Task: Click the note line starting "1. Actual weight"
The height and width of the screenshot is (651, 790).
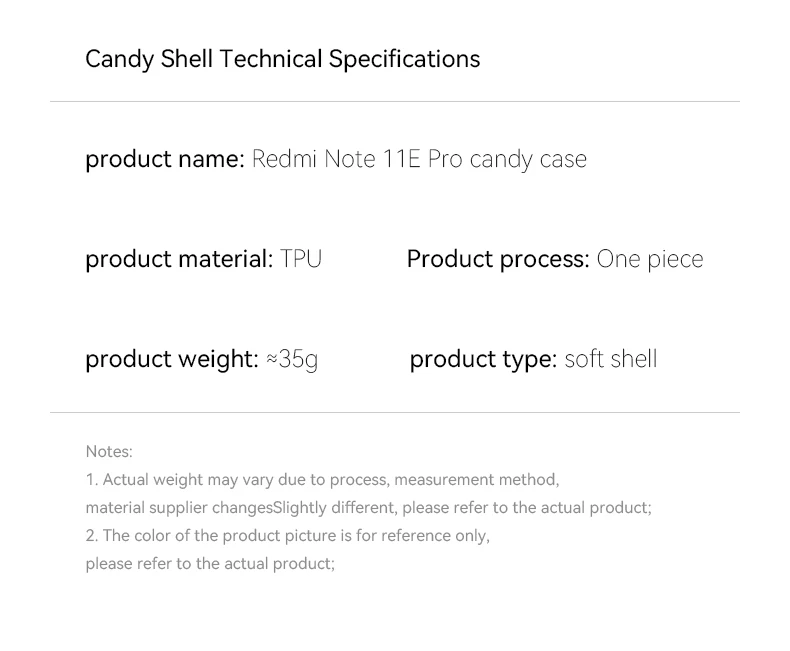Action: point(322,480)
